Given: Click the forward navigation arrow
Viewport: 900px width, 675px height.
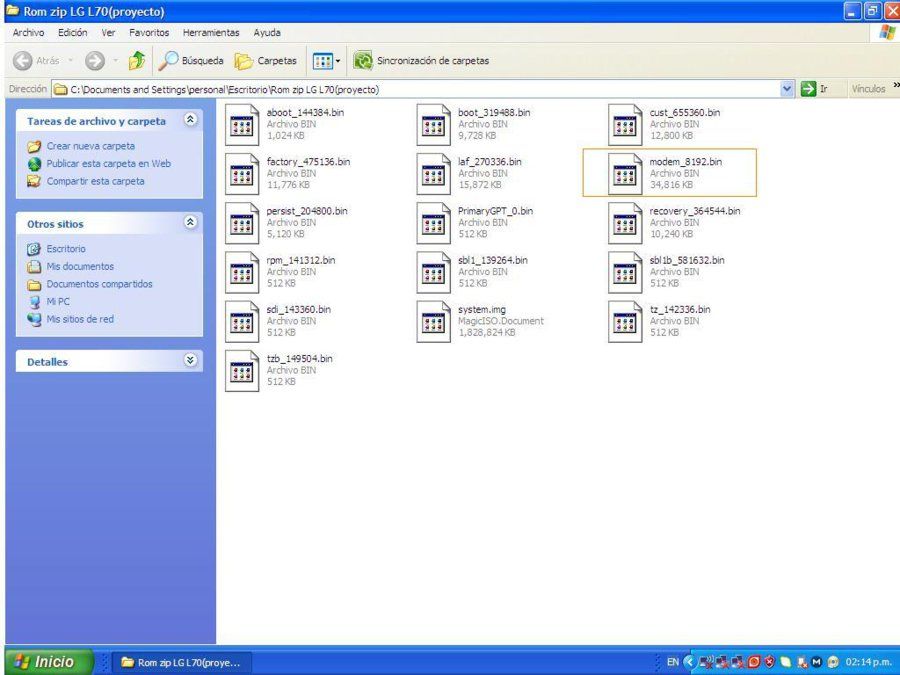Looking at the screenshot, I should coord(95,60).
